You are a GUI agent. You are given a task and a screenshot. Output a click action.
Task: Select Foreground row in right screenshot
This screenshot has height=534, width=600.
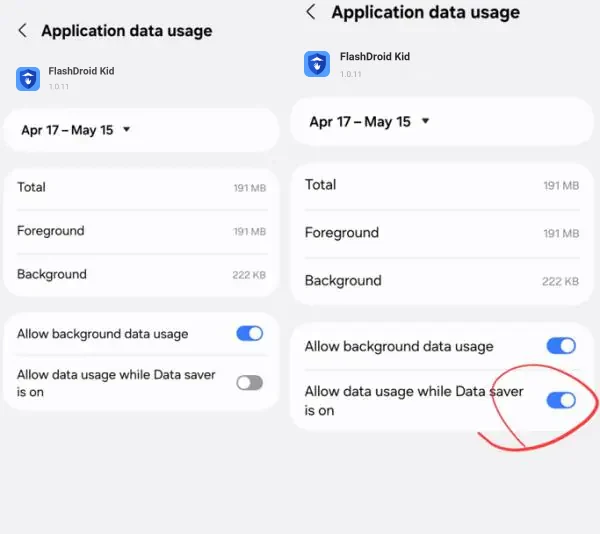(x=442, y=233)
